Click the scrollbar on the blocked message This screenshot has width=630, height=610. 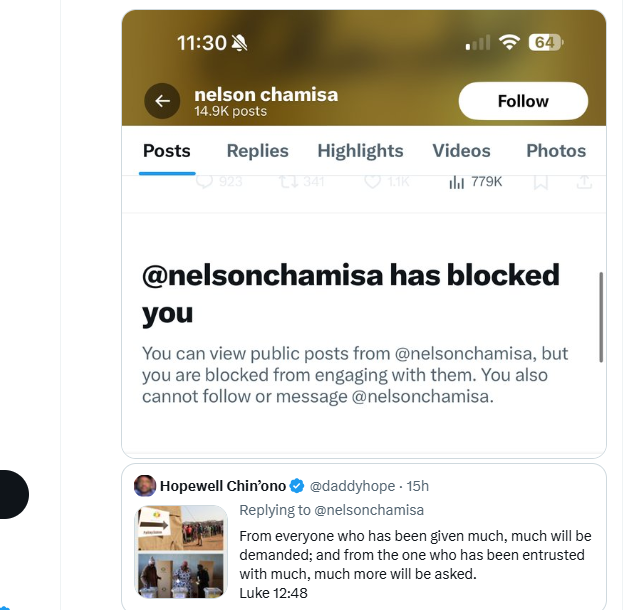coord(600,317)
